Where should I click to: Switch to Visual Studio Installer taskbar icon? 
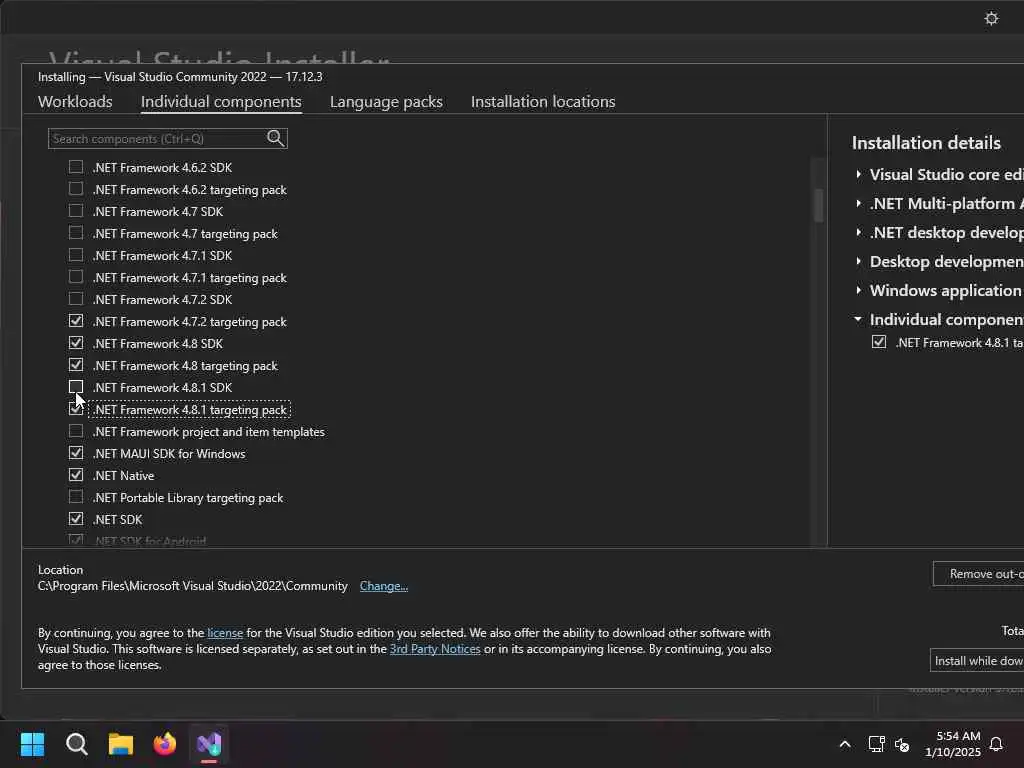click(209, 744)
